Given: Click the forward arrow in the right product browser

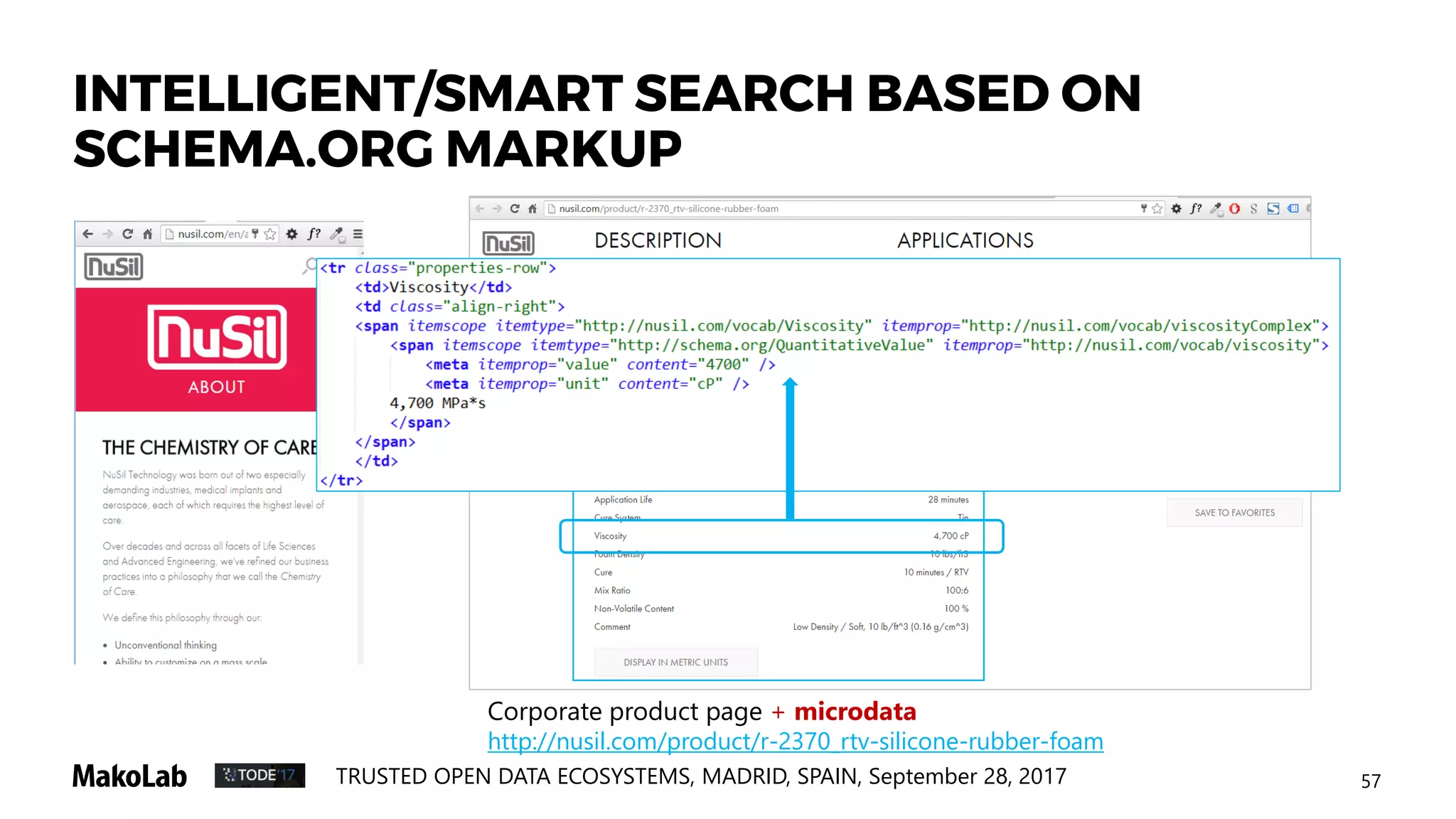Looking at the screenshot, I should 497,208.
